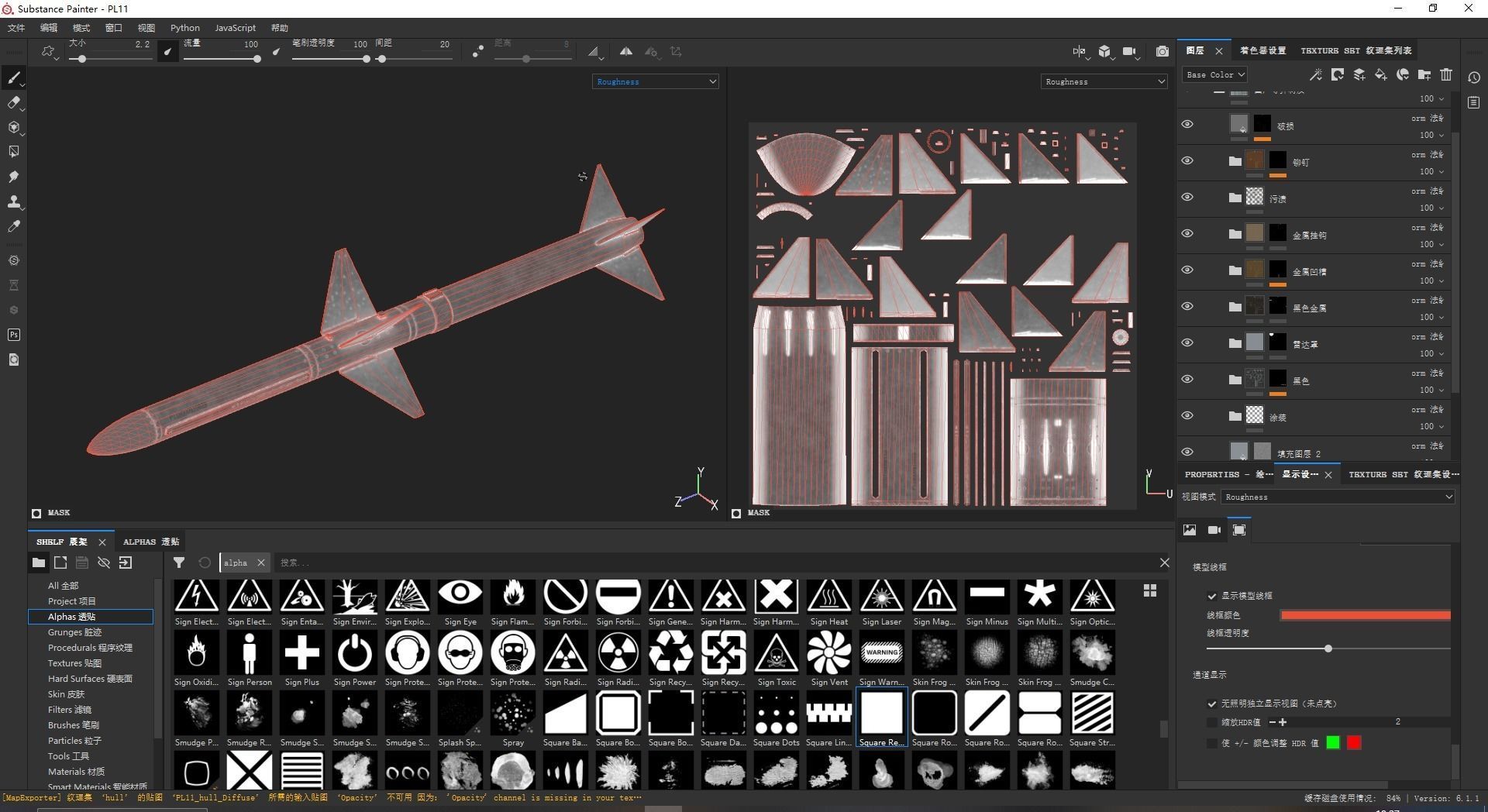Screen dimensions: 1488x812
Task: Open the 黑色 folder in layers
Action: 1235,380
